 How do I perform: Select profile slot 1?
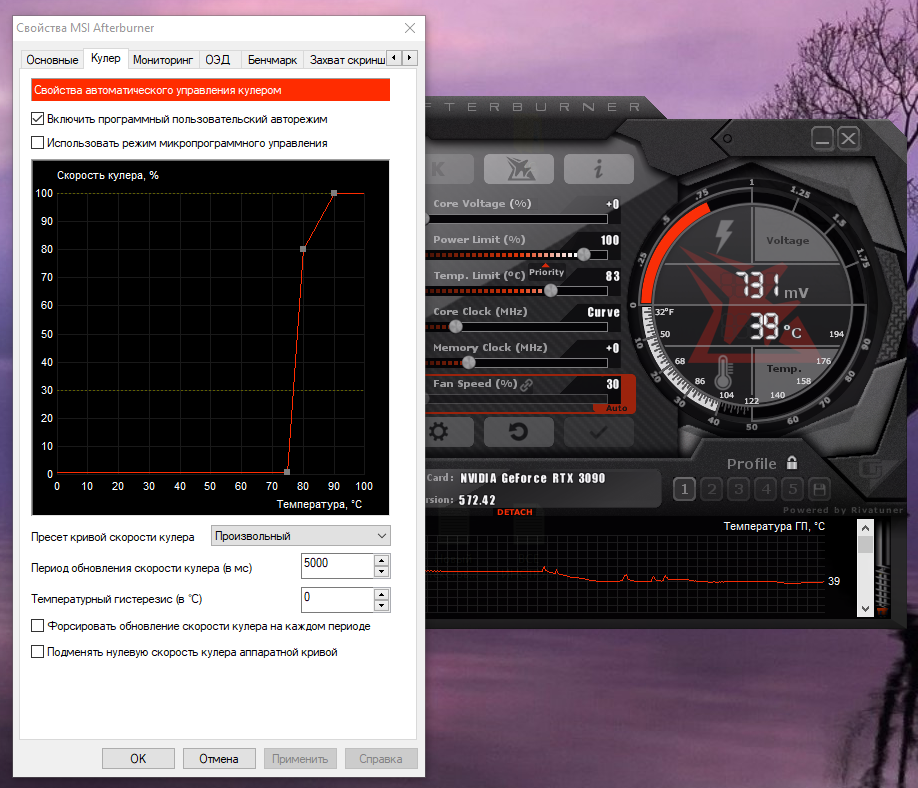tap(684, 489)
